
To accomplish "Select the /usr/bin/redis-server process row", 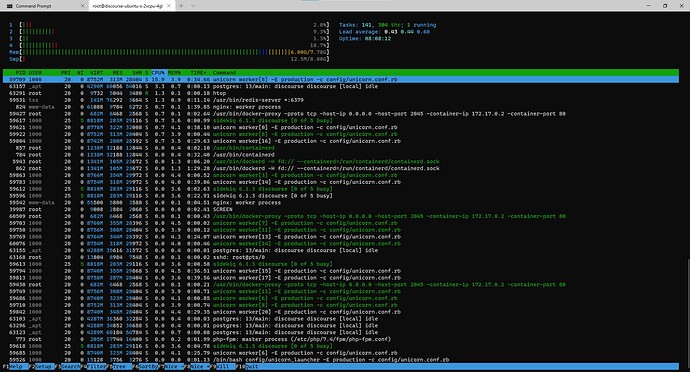I will coord(341,100).
